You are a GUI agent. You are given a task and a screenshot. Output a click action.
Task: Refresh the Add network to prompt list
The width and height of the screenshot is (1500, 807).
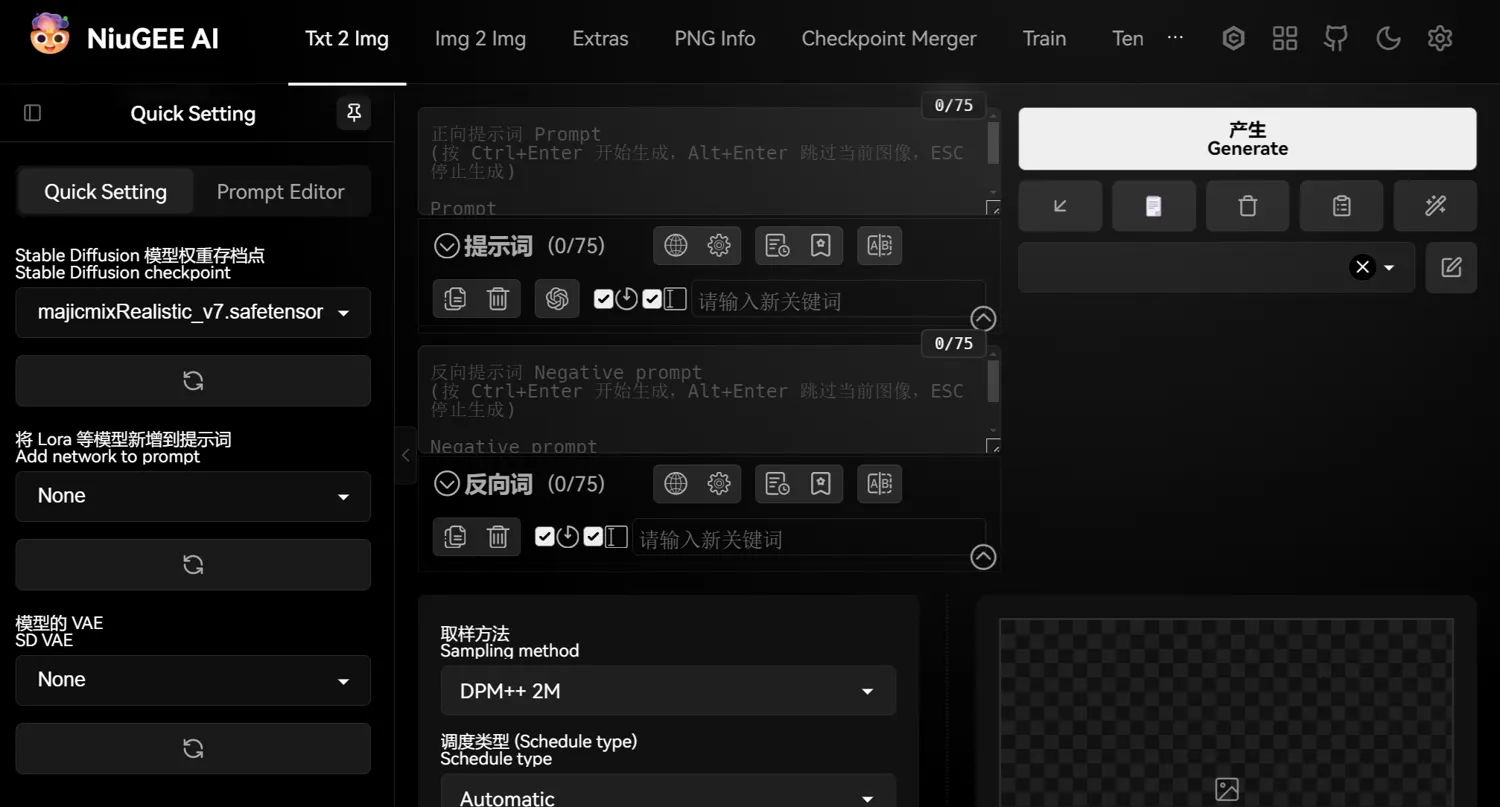pyautogui.click(x=193, y=564)
